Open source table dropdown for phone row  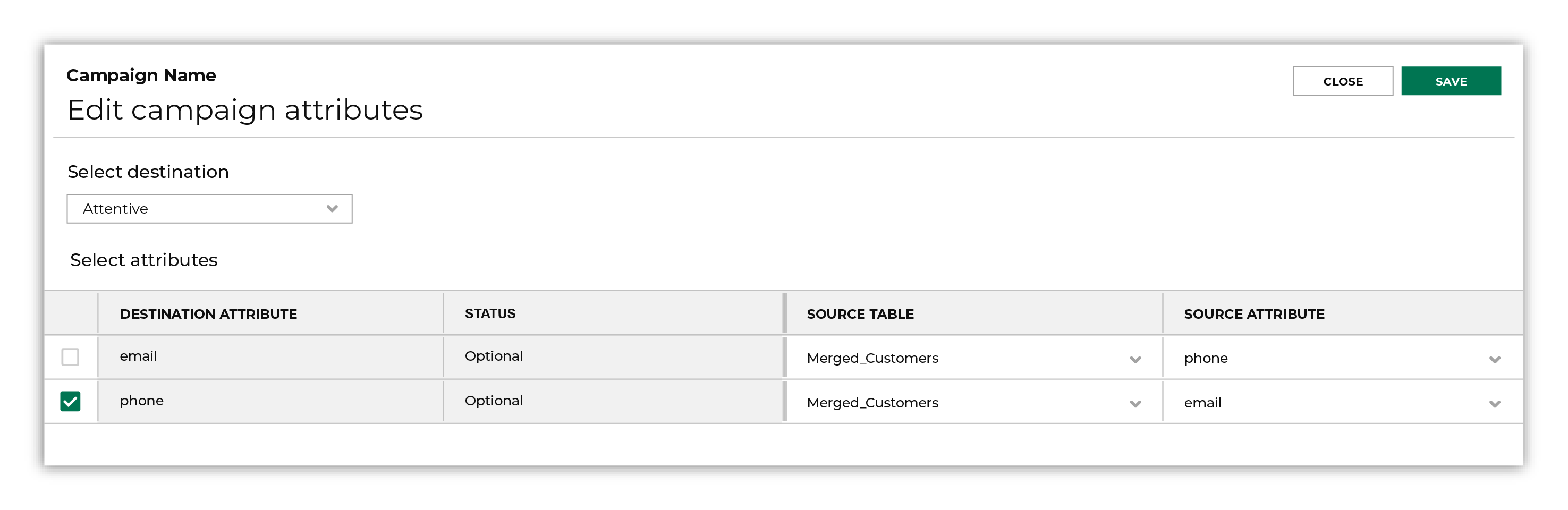point(973,402)
